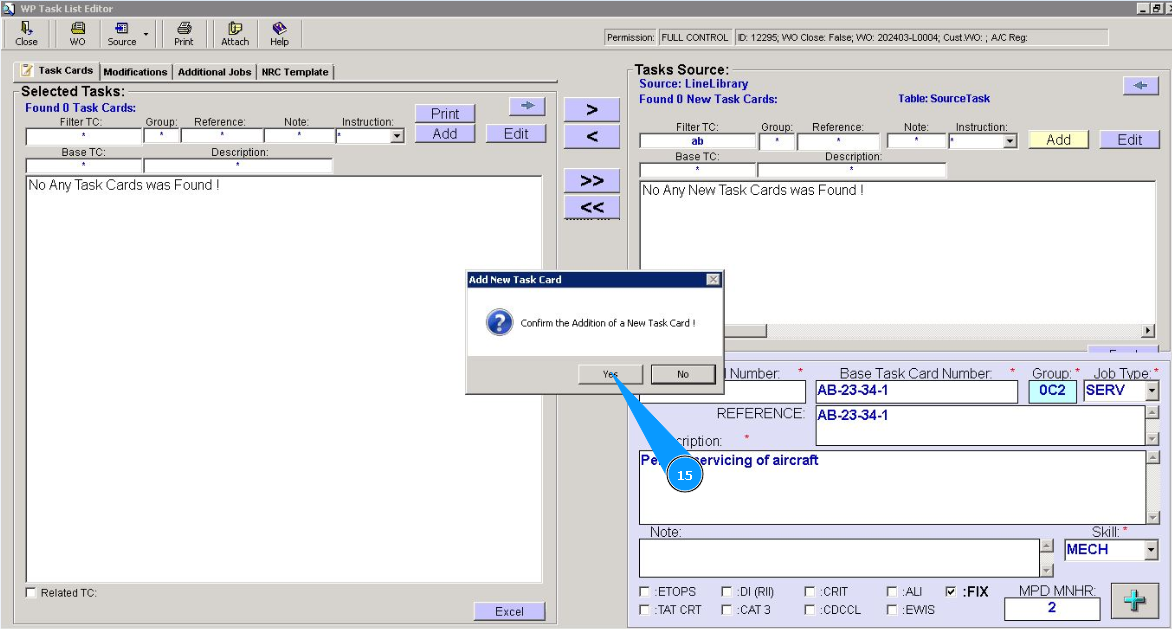Click the Close toolbar icon

(27, 33)
